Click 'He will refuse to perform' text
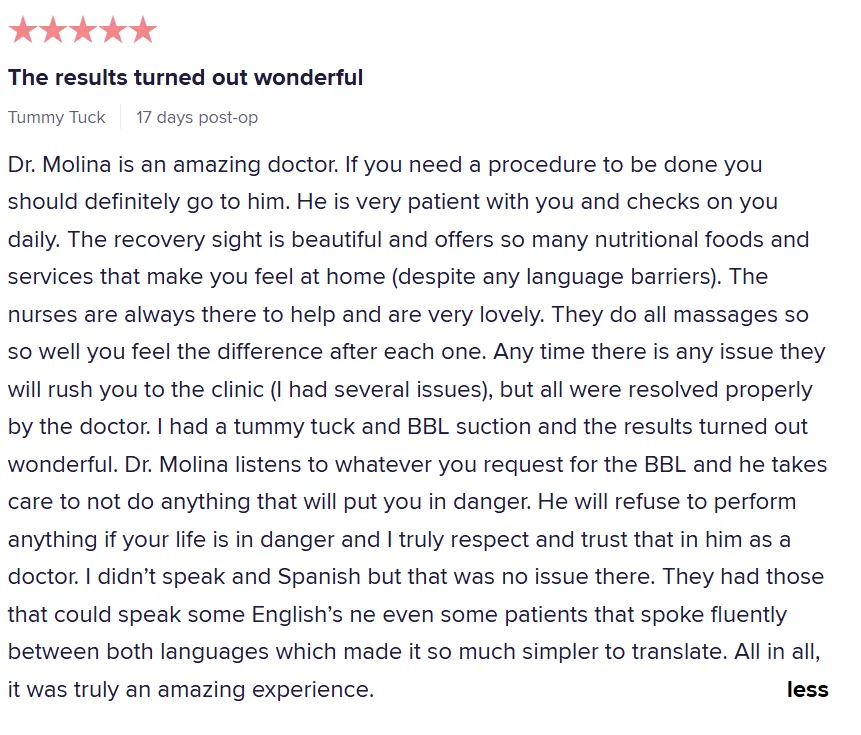This screenshot has height=735, width=861. tap(667, 502)
